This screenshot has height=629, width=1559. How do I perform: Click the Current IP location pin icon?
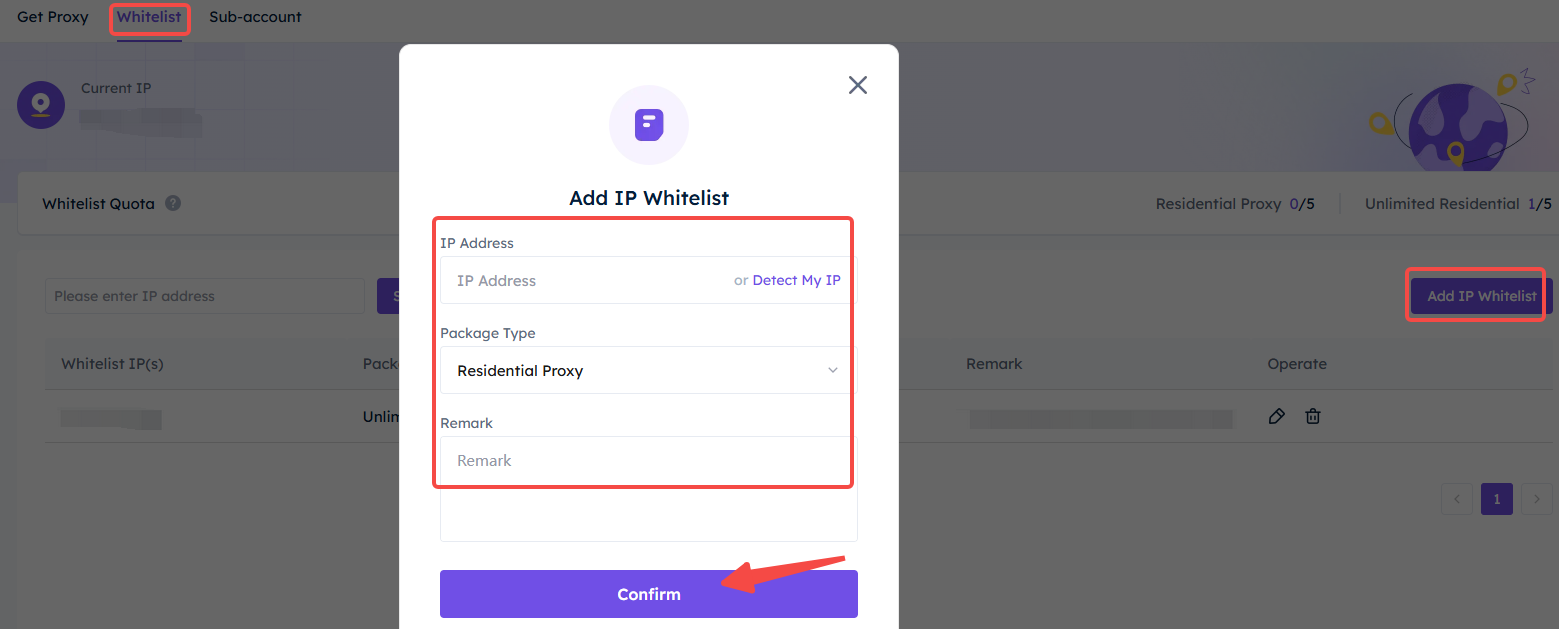pyautogui.click(x=41, y=104)
